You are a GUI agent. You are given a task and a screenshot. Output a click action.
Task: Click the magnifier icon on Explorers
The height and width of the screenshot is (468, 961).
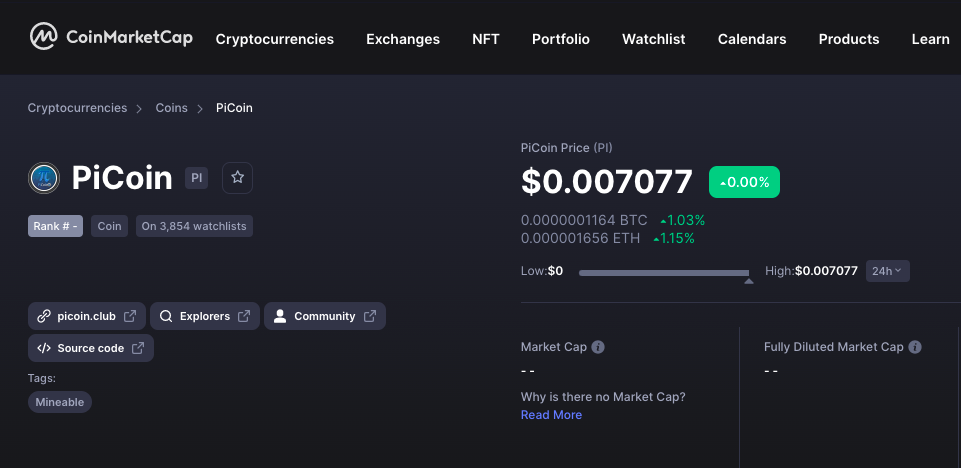click(x=166, y=316)
